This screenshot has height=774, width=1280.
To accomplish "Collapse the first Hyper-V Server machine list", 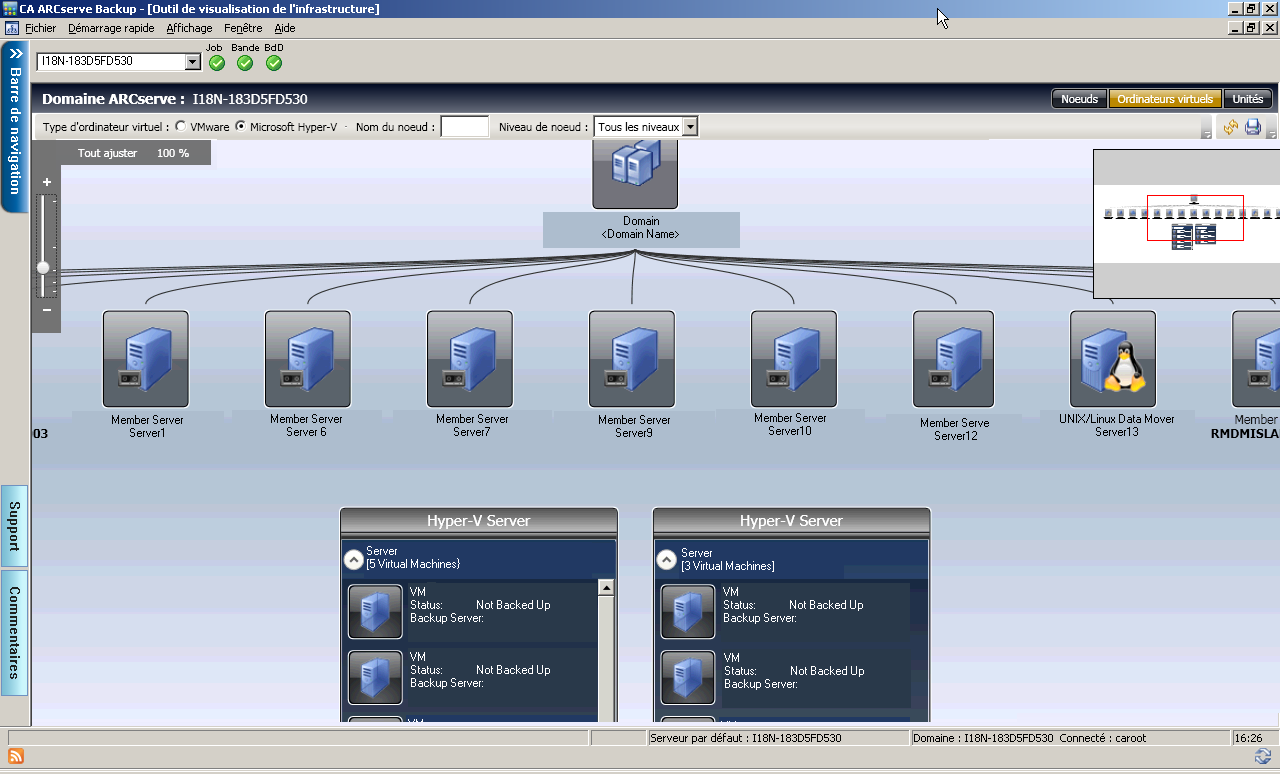I will click(353, 559).
